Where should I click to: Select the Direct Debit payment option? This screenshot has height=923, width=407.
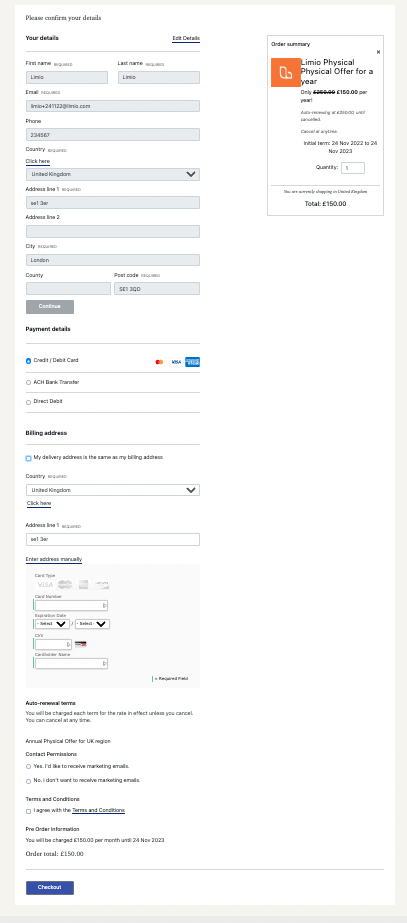click(x=28, y=402)
